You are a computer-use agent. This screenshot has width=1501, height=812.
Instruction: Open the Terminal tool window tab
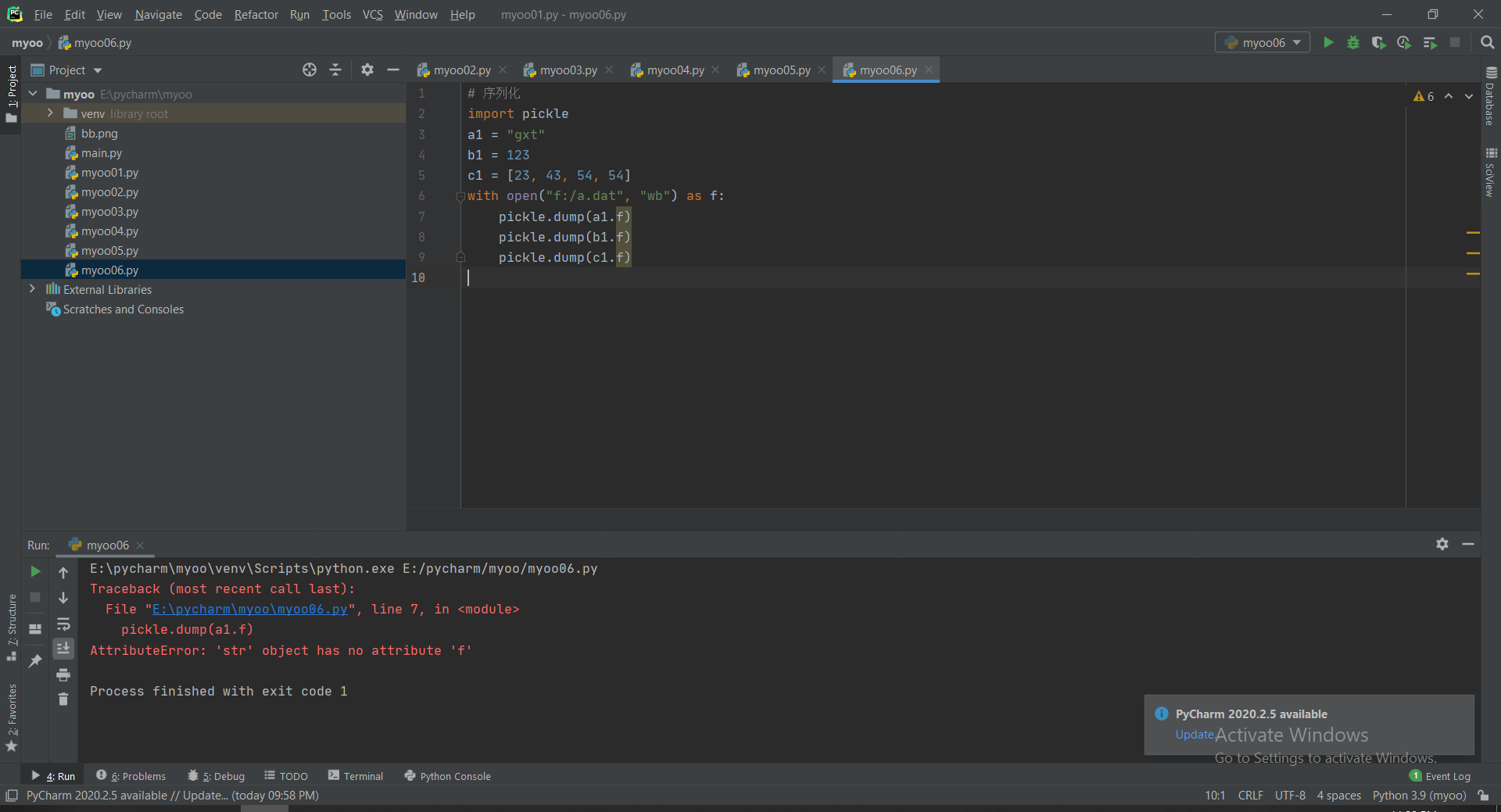pyautogui.click(x=356, y=775)
